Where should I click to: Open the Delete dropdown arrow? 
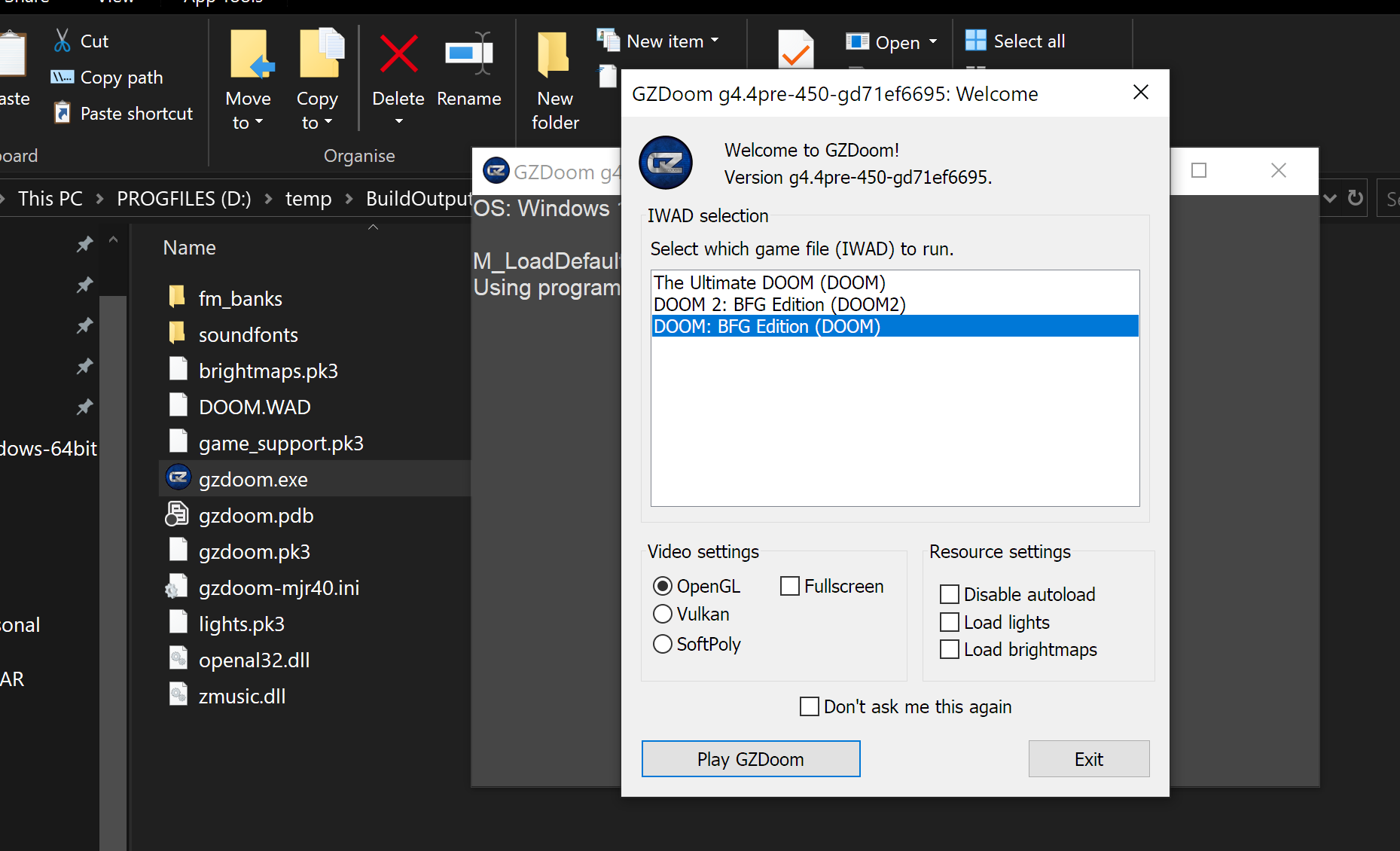(x=399, y=121)
